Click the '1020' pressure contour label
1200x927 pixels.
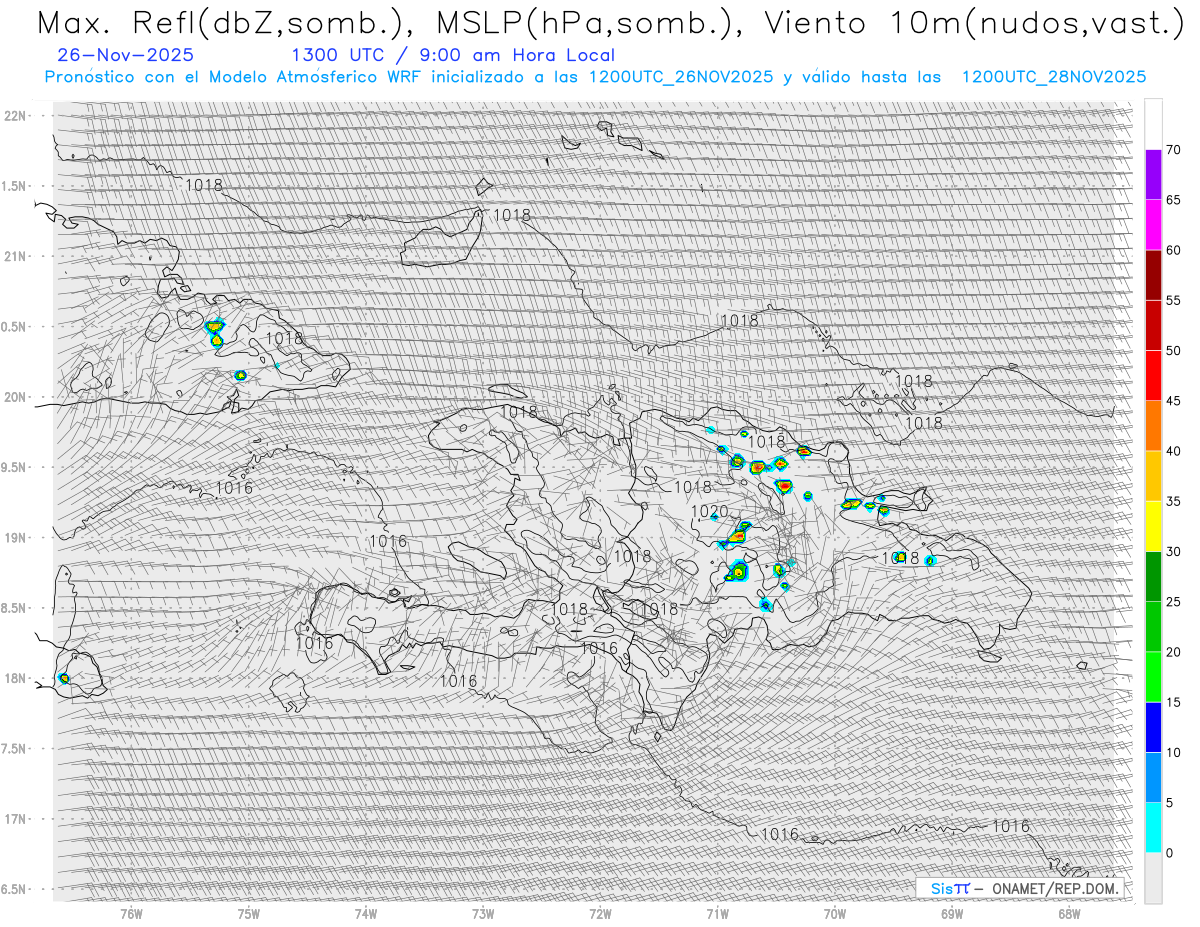pyautogui.click(x=710, y=512)
